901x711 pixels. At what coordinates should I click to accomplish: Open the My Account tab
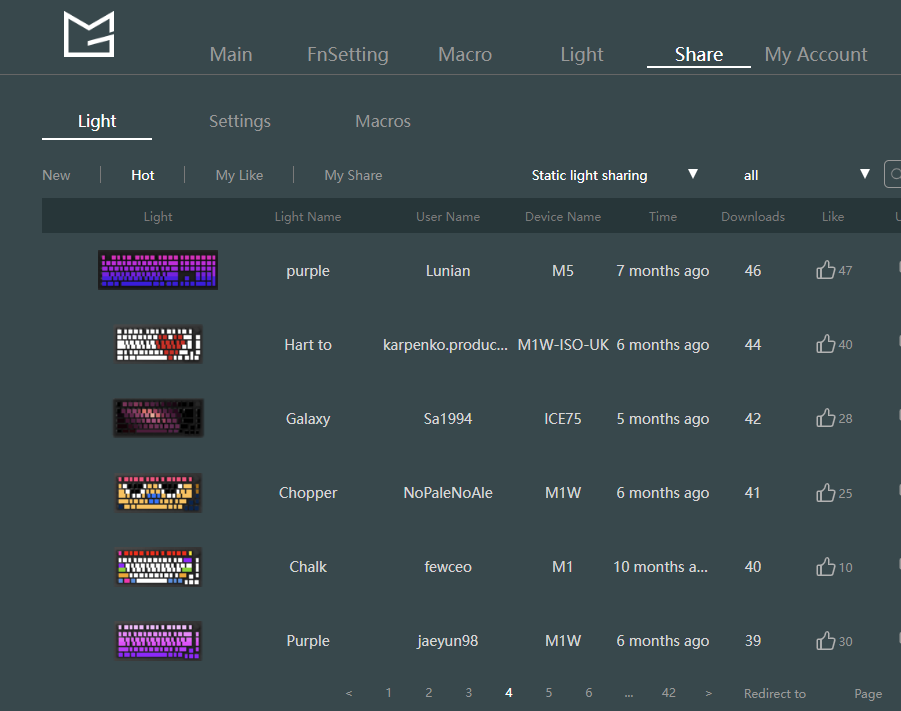(x=815, y=54)
